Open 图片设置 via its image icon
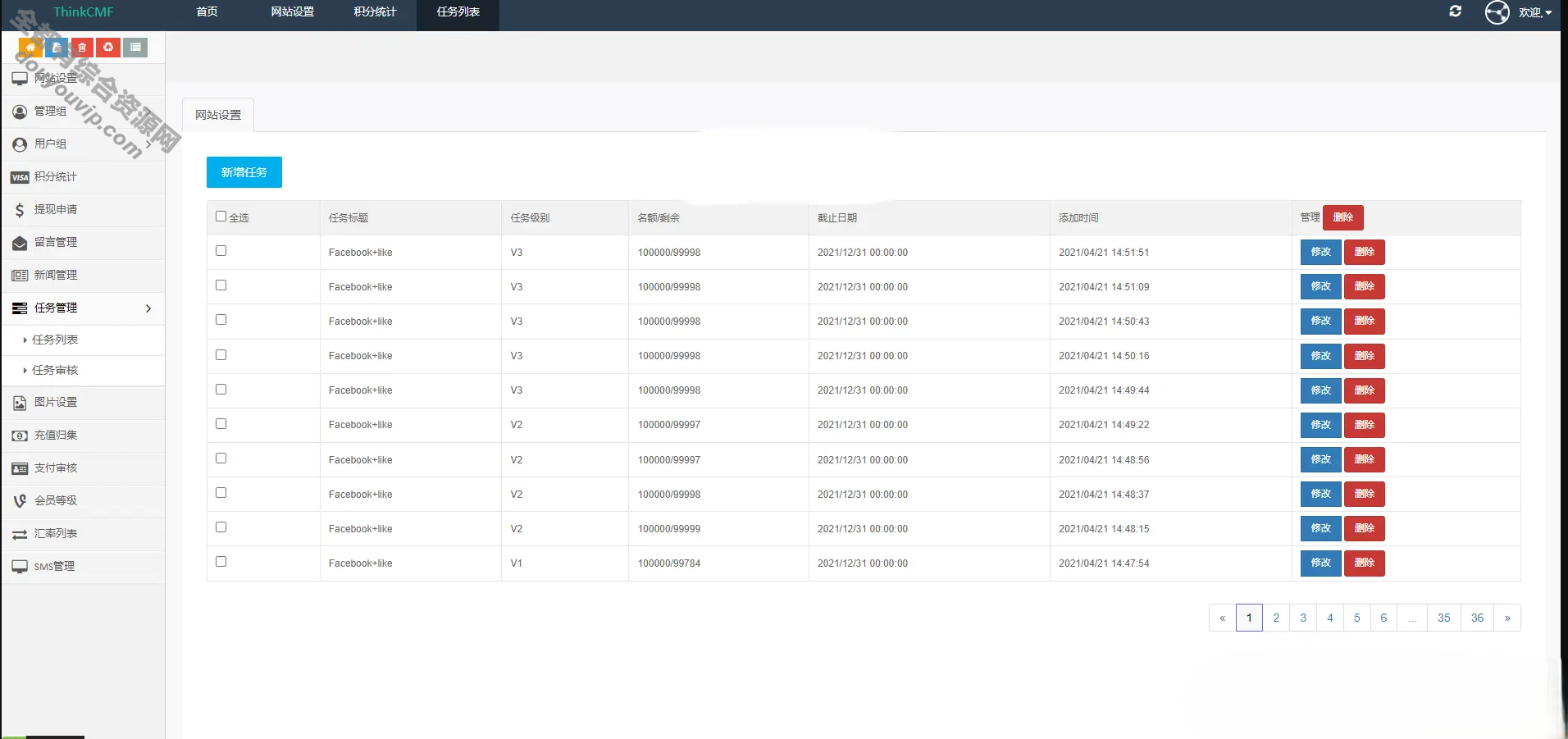1568x739 pixels. 20,403
